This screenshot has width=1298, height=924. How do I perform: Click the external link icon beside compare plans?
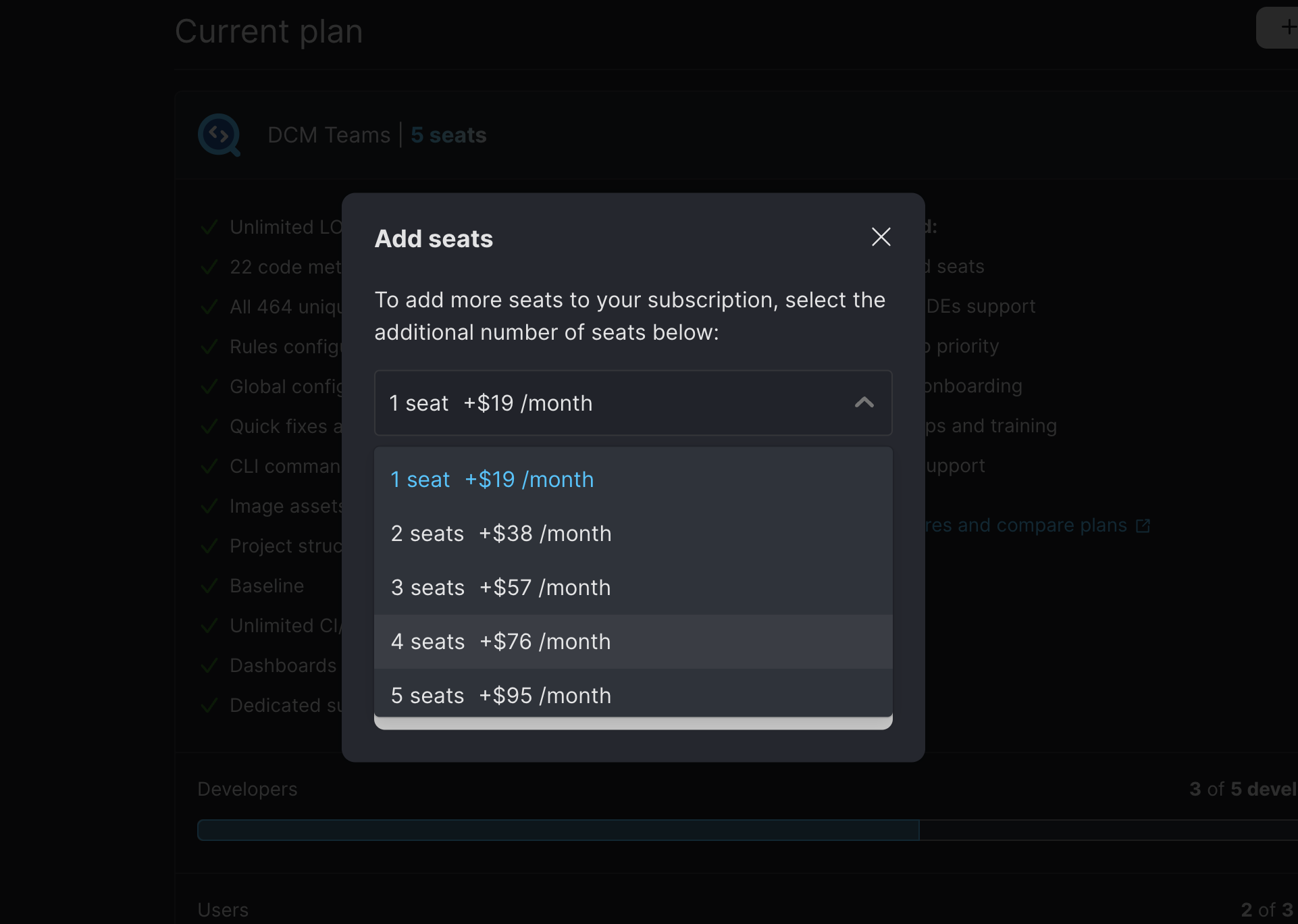coord(1143,526)
